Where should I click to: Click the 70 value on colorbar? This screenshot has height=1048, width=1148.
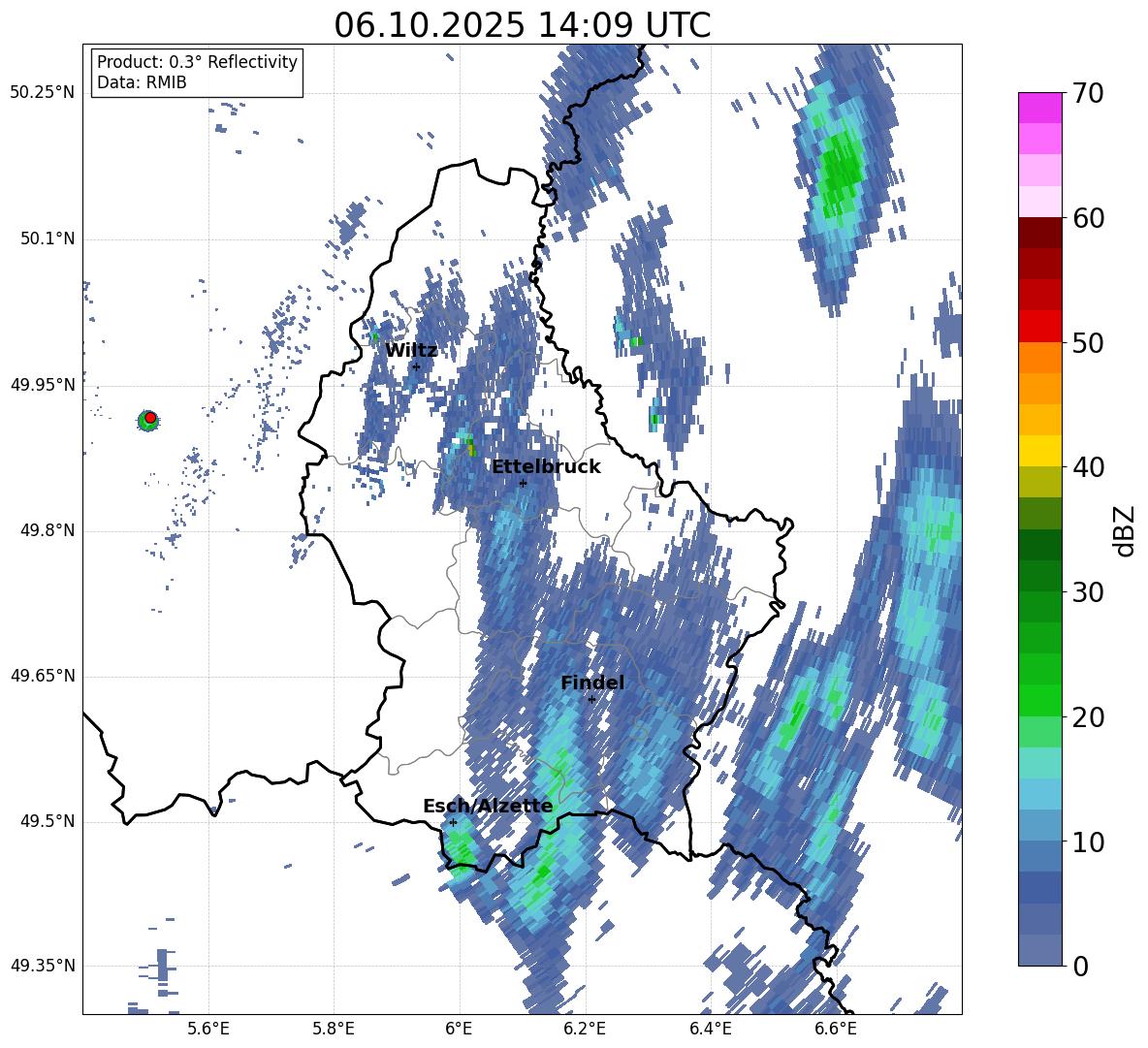pyautogui.click(x=1088, y=93)
